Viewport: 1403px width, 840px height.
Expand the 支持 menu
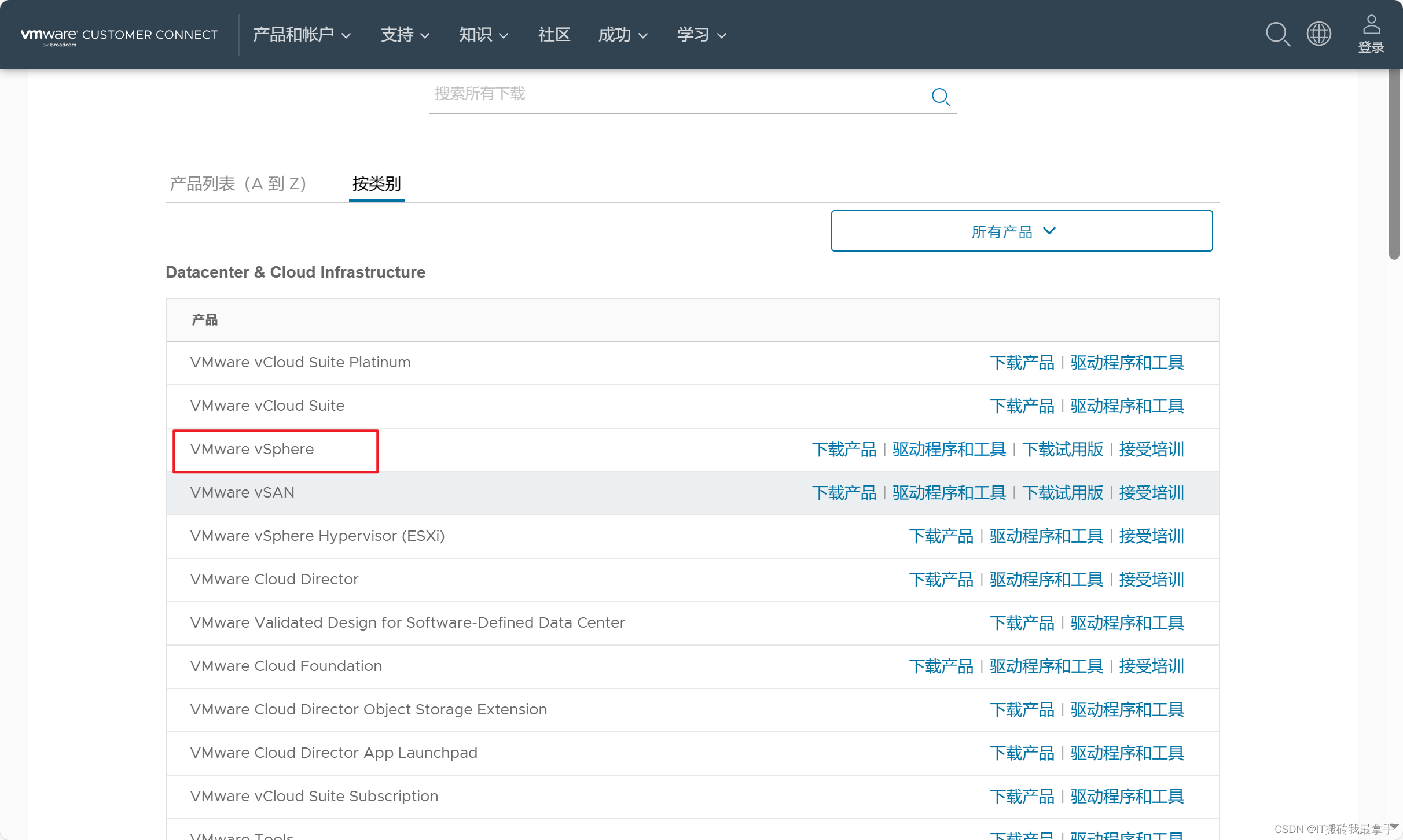tap(405, 35)
